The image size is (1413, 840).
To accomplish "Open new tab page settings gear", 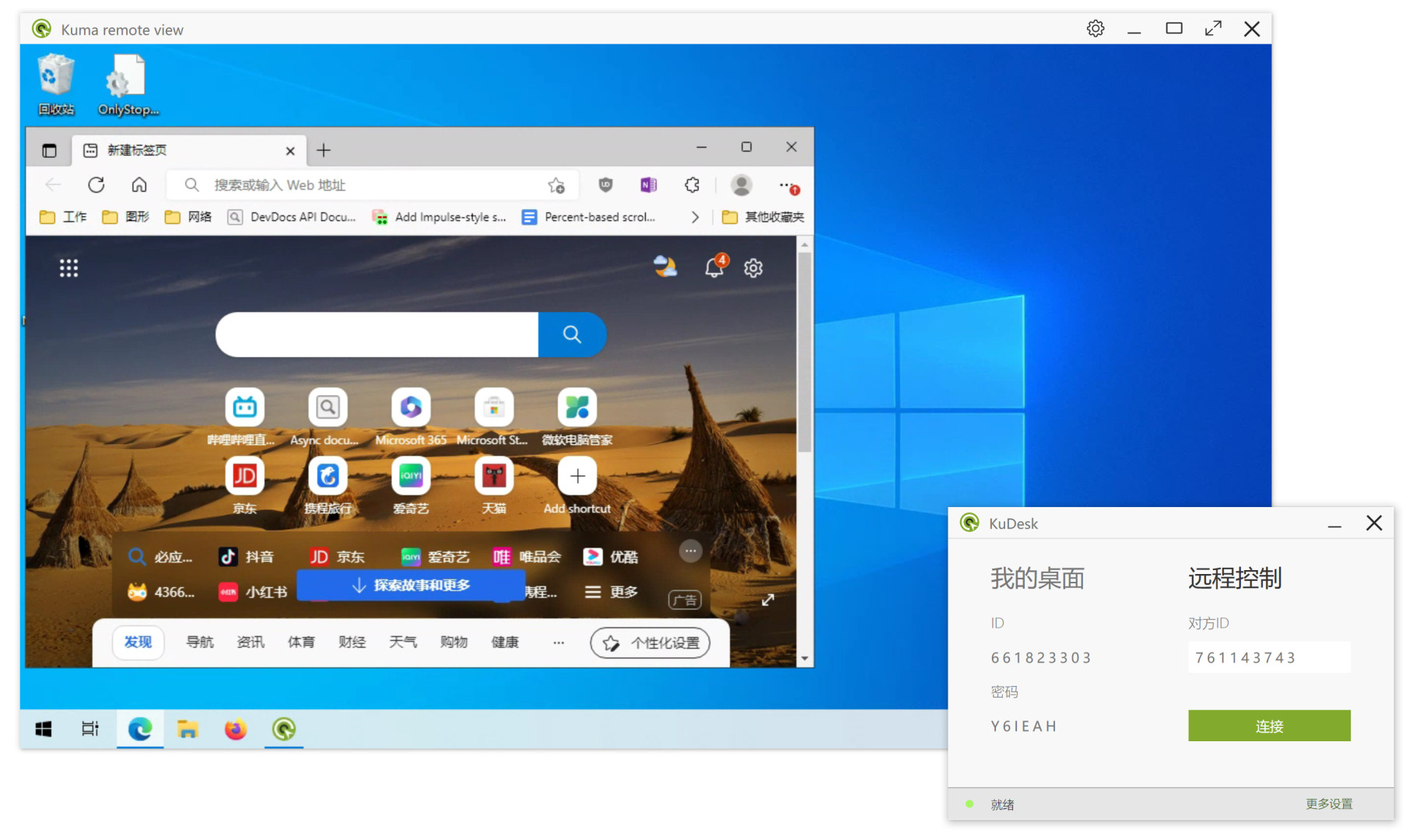I will (x=753, y=268).
